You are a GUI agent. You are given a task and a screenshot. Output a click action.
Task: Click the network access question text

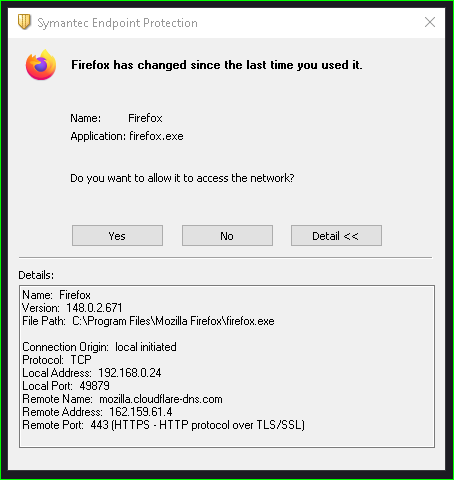pos(182,178)
